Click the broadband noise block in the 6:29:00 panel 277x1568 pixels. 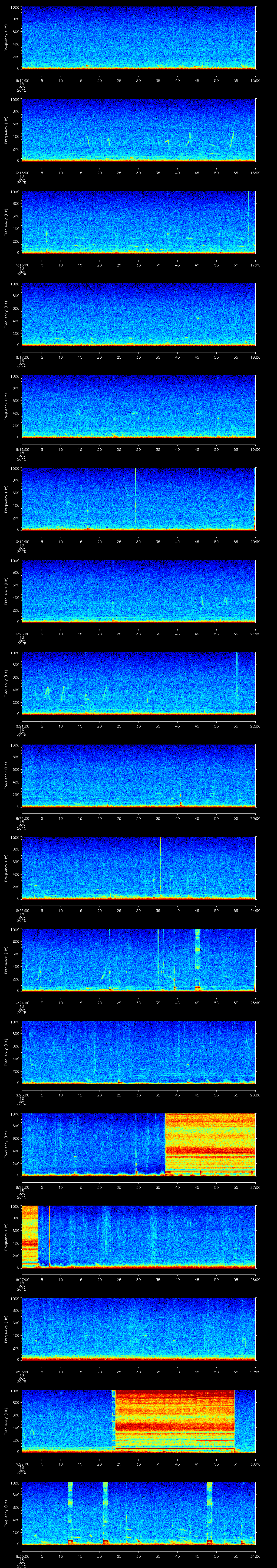(x=175, y=1421)
